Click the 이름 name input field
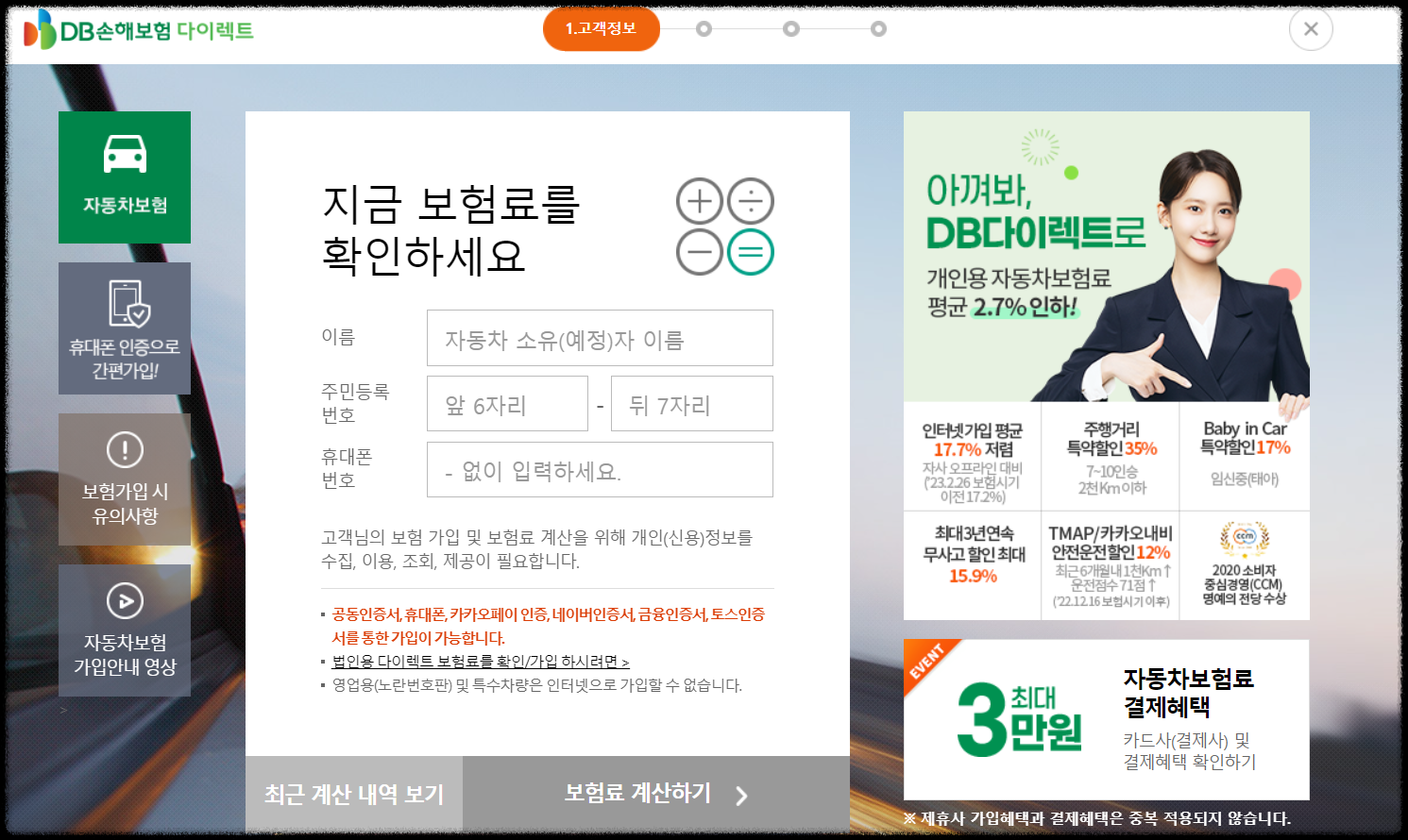 click(x=601, y=337)
